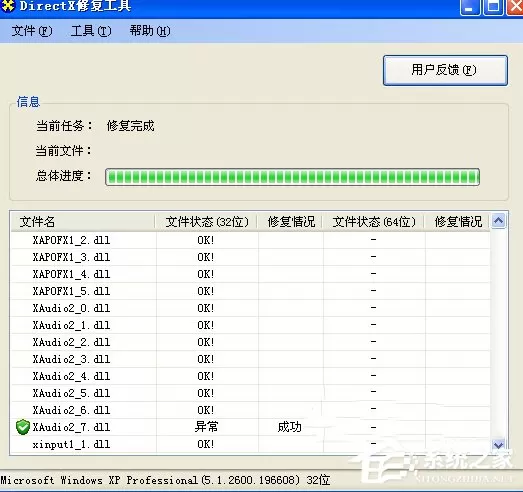523x492 pixels.
Task: Minimize the DirectX修复工具 window
Action: [470, 7]
